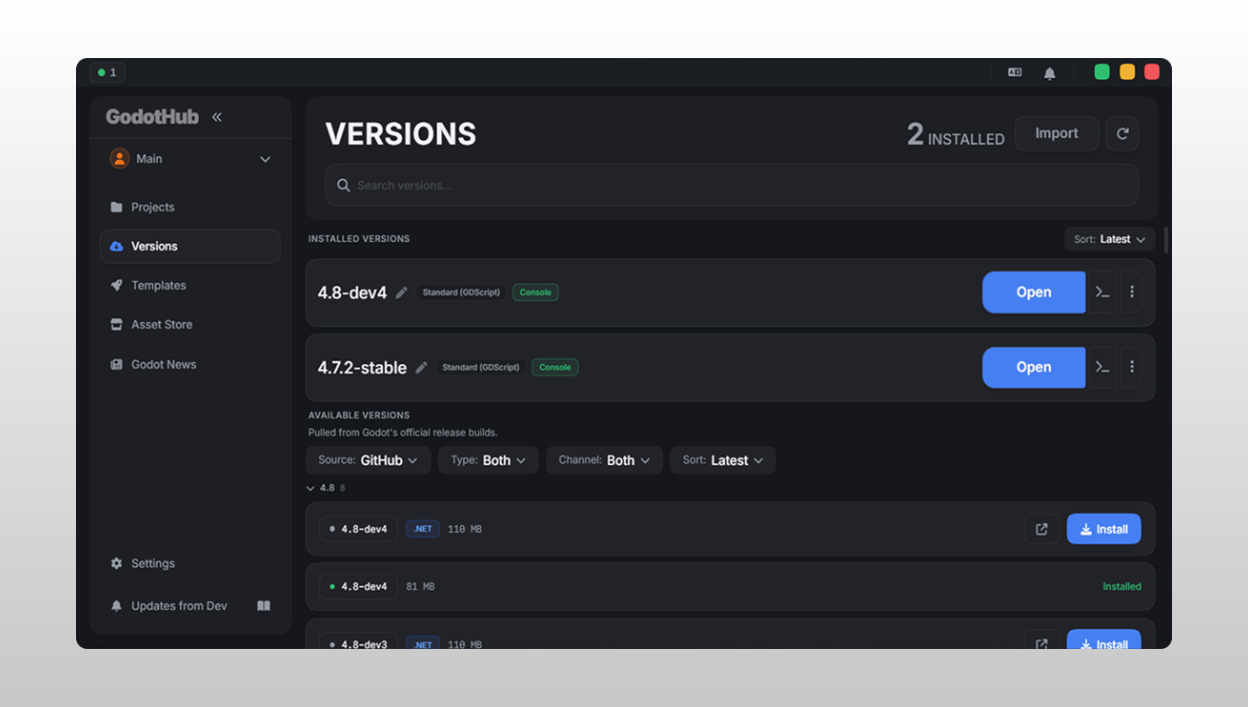Install the 4.8-dev3 .NET build
Image resolution: width=1248 pixels, height=707 pixels.
(1104, 640)
